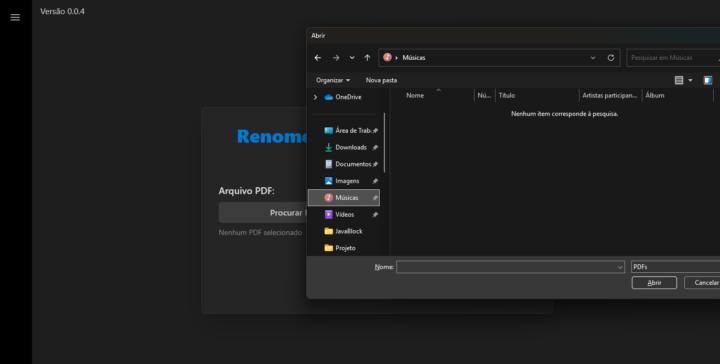Open the Organizar menu

[x=333, y=80]
